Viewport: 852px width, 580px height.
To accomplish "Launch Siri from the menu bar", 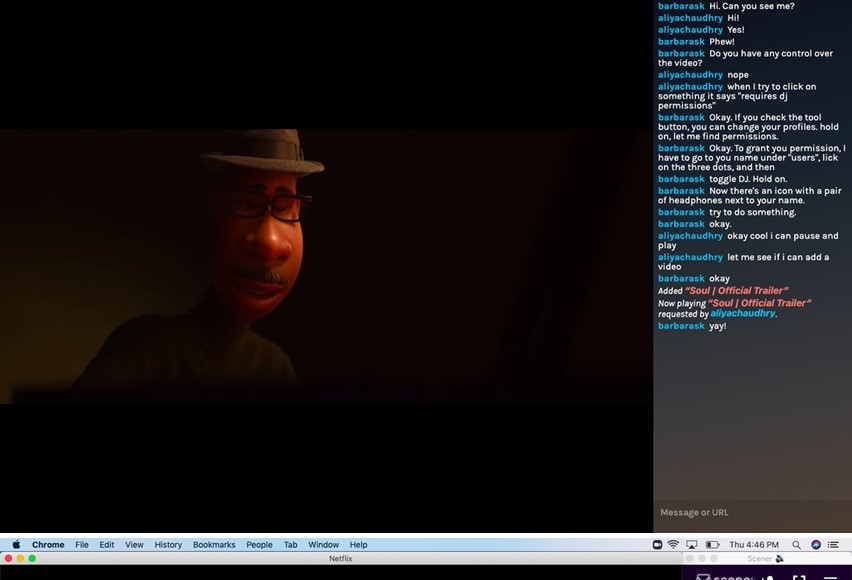I will [x=816, y=544].
